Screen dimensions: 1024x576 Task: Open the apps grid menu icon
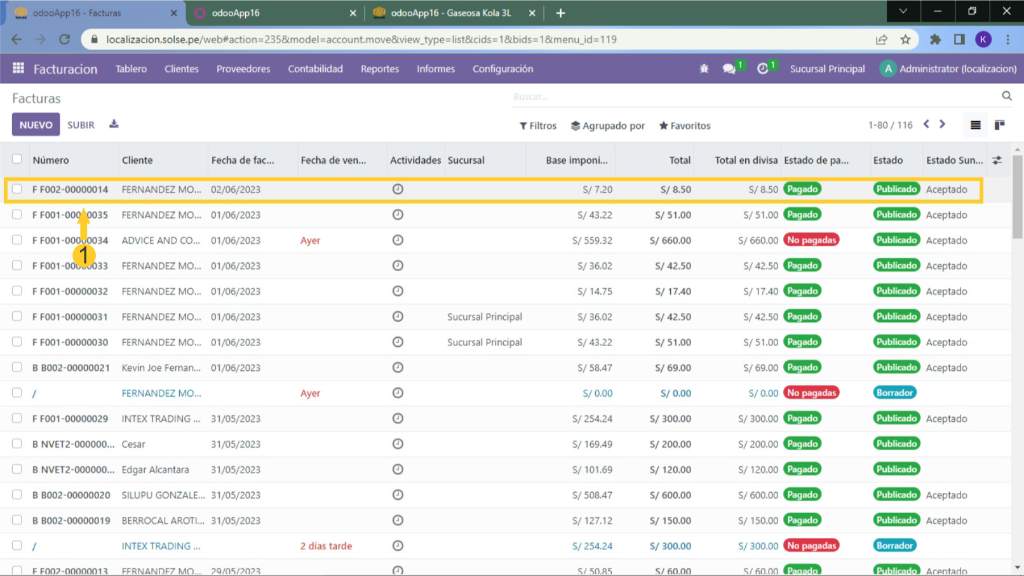point(18,69)
